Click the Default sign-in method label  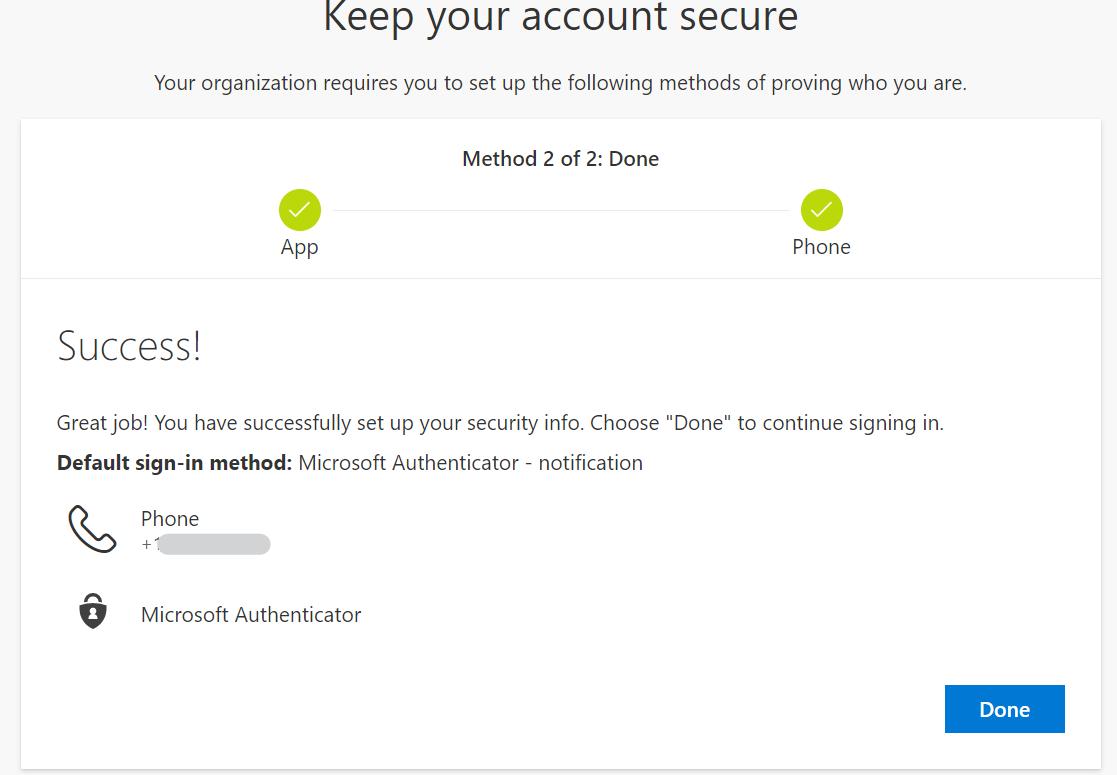[x=175, y=463]
